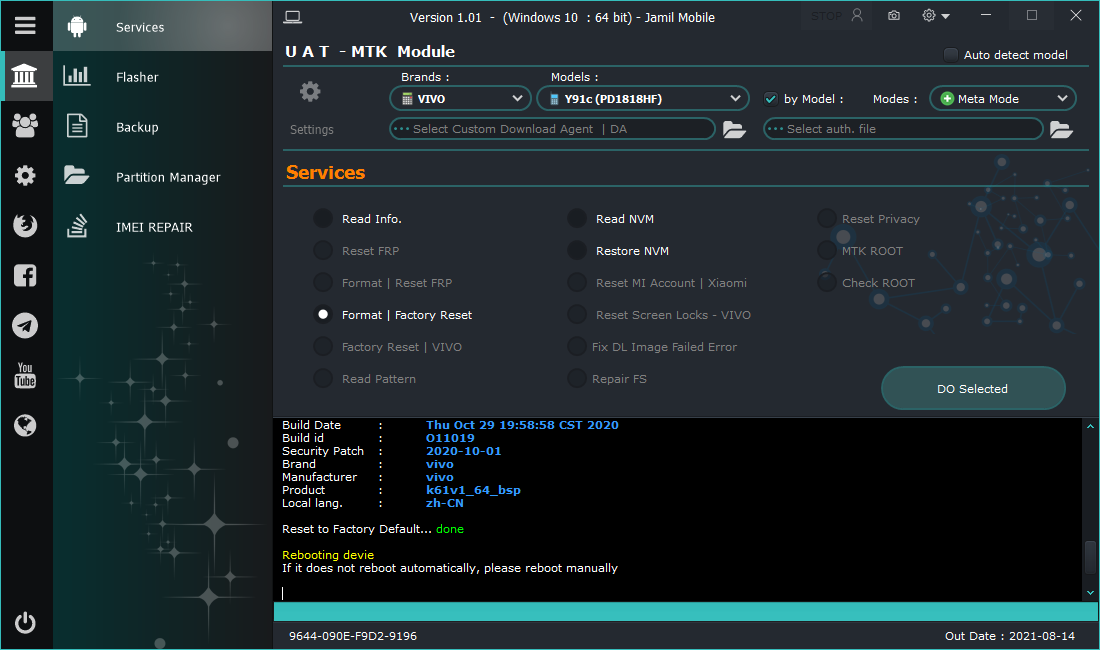Click the log scrollbar up arrow
1100x650 pixels.
point(1090,426)
